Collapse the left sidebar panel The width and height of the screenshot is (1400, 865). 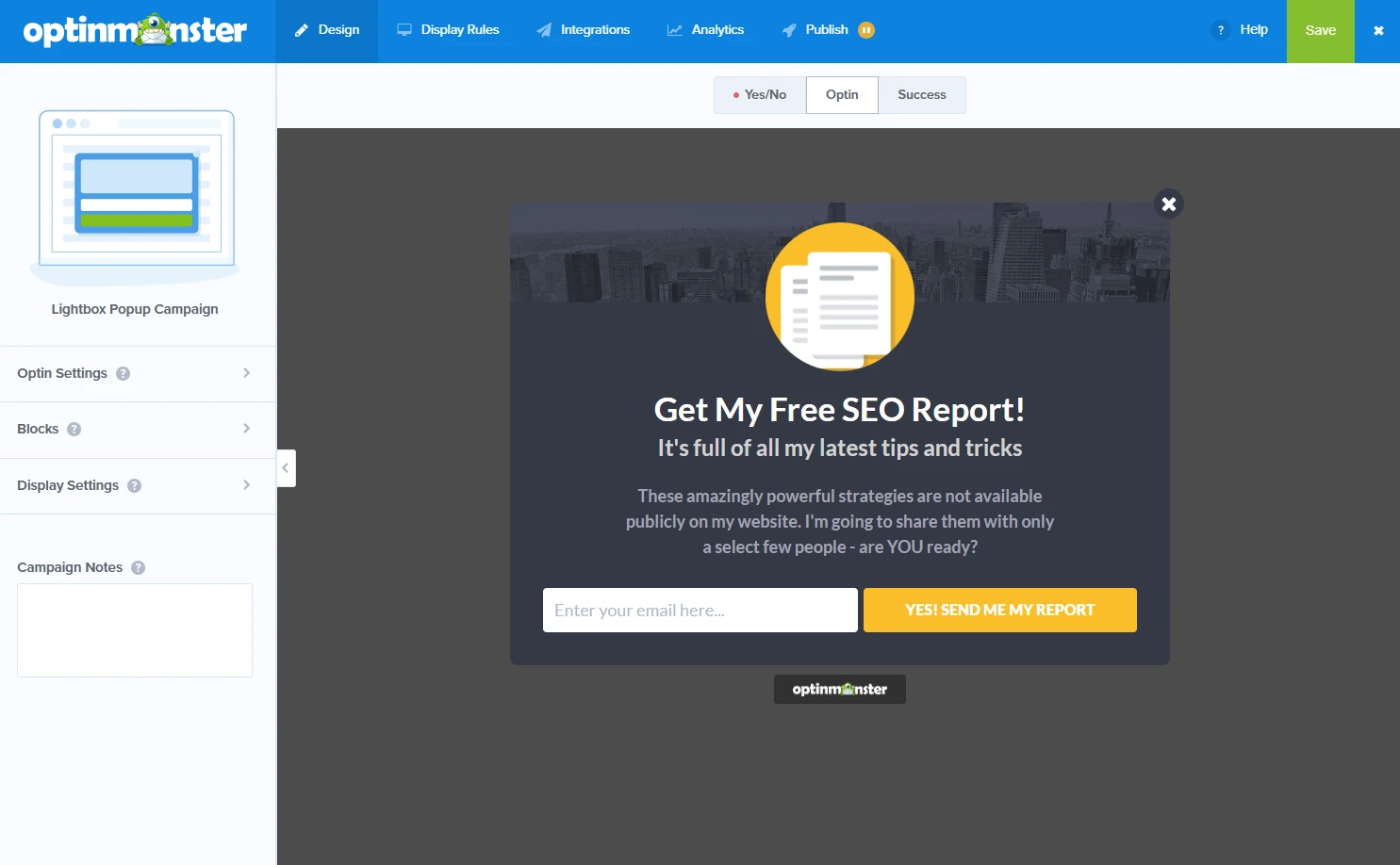pyautogui.click(x=286, y=468)
